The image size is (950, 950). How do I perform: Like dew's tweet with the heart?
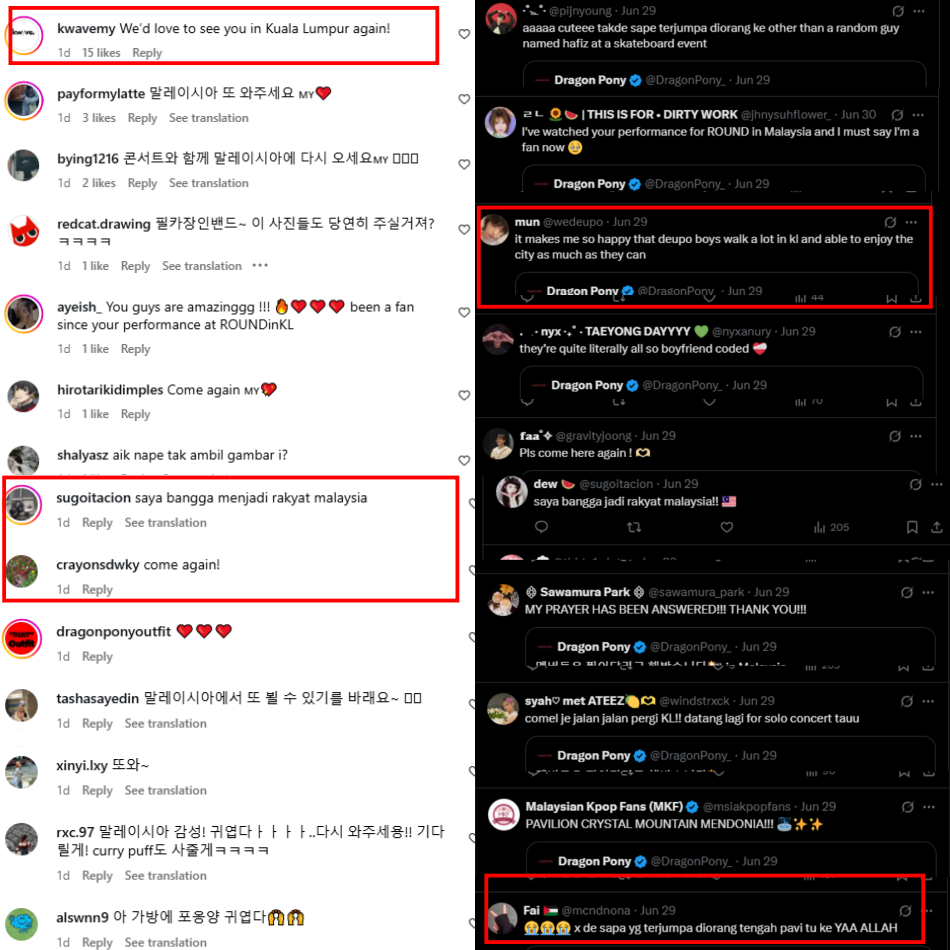pyautogui.click(x=726, y=527)
